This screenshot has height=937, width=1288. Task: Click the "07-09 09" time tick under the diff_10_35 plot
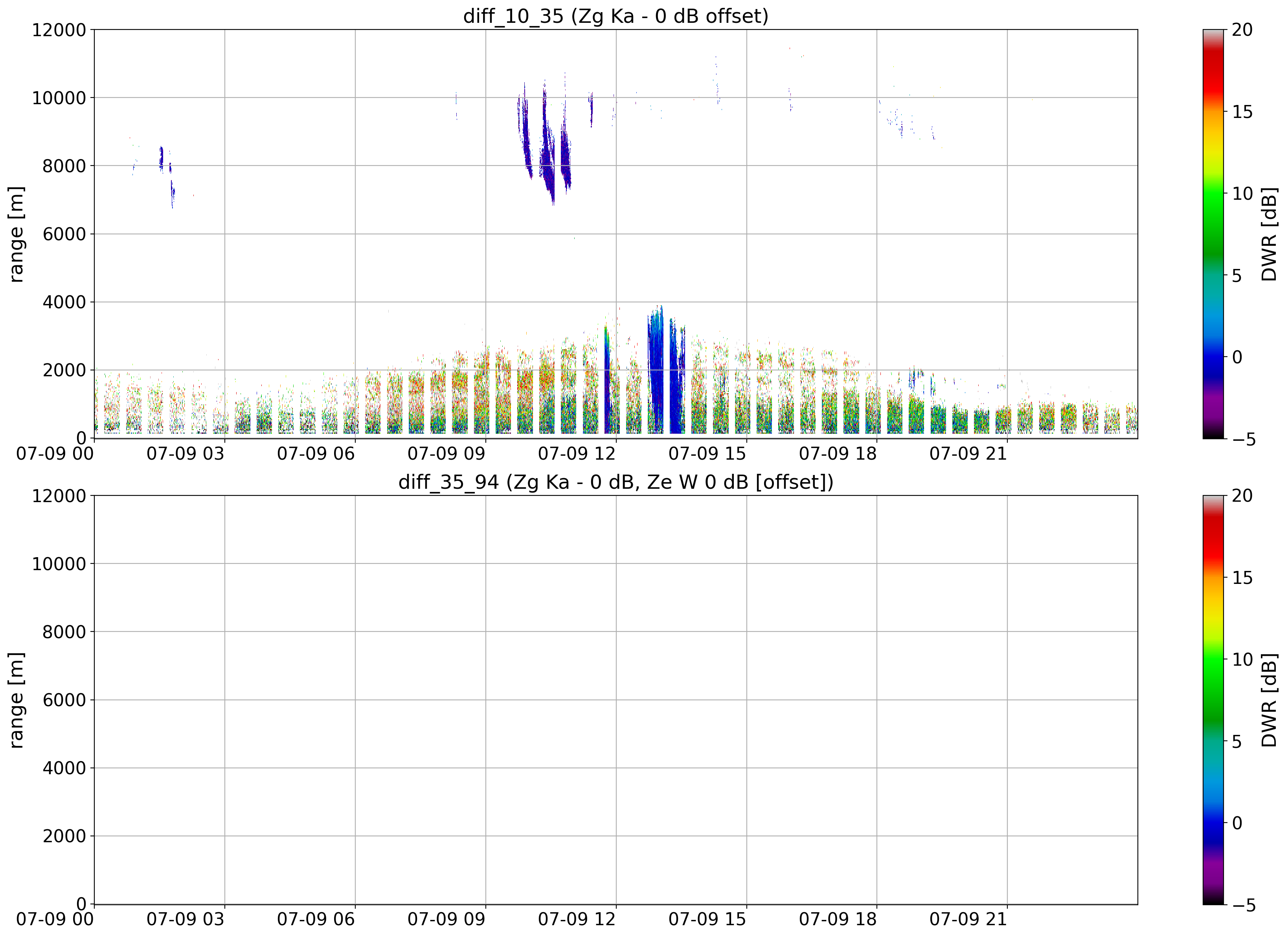point(447,453)
